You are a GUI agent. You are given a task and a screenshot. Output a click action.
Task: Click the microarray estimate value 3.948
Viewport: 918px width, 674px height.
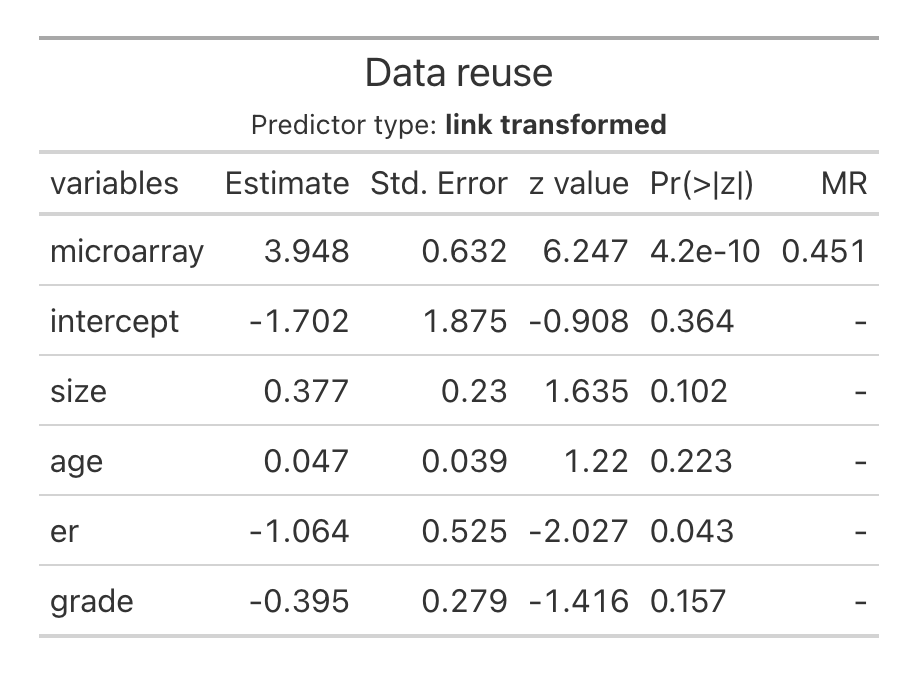(x=307, y=251)
